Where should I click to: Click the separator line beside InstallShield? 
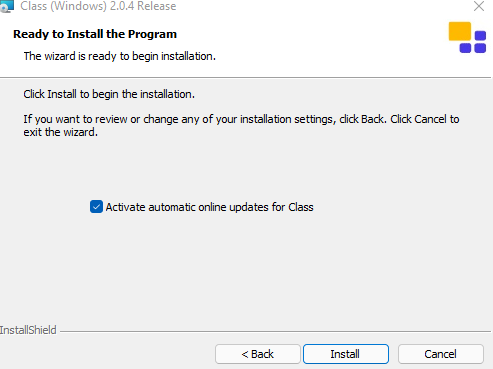(x=275, y=331)
